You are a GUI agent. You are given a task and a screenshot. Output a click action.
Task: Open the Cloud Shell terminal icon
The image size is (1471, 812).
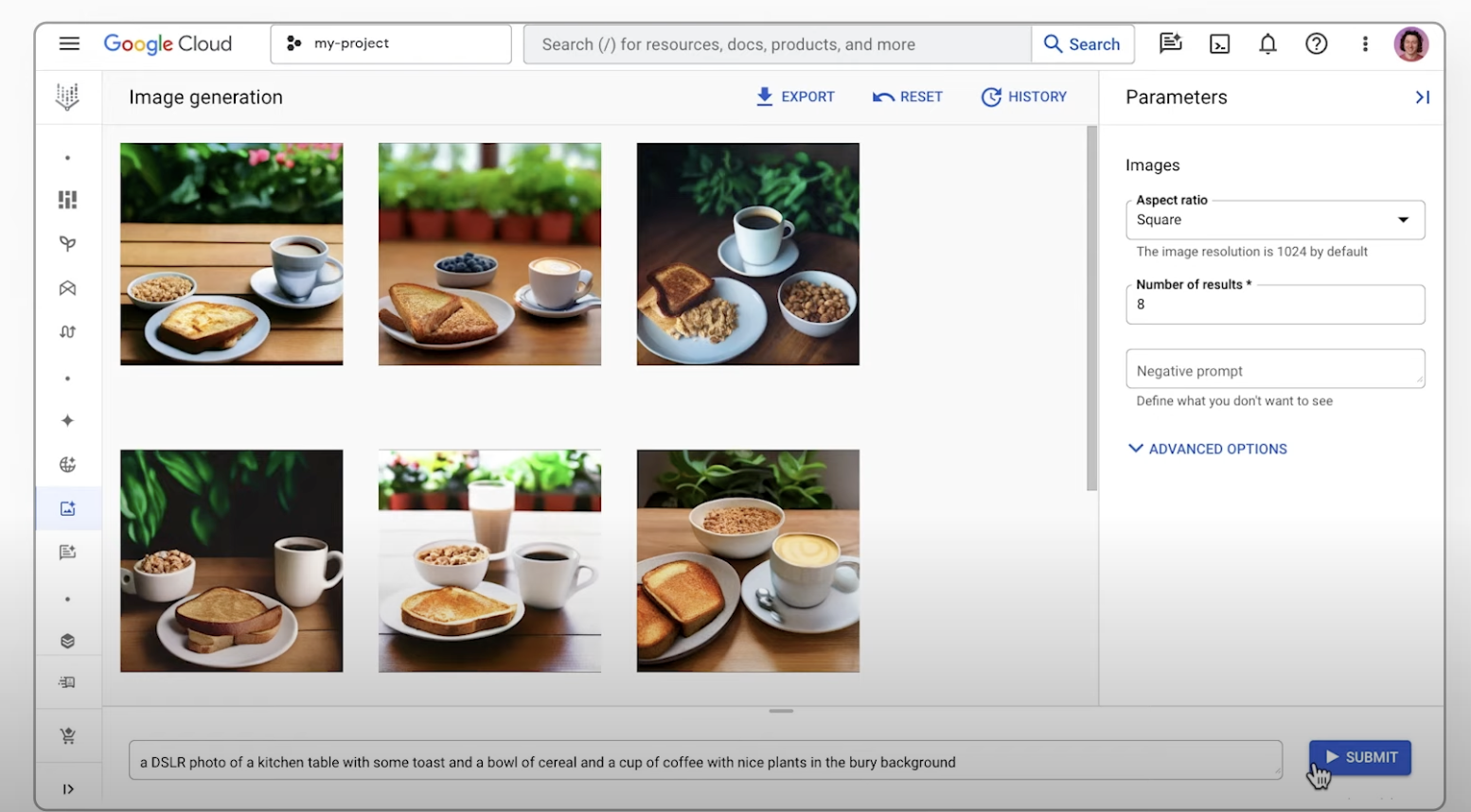pos(1219,44)
